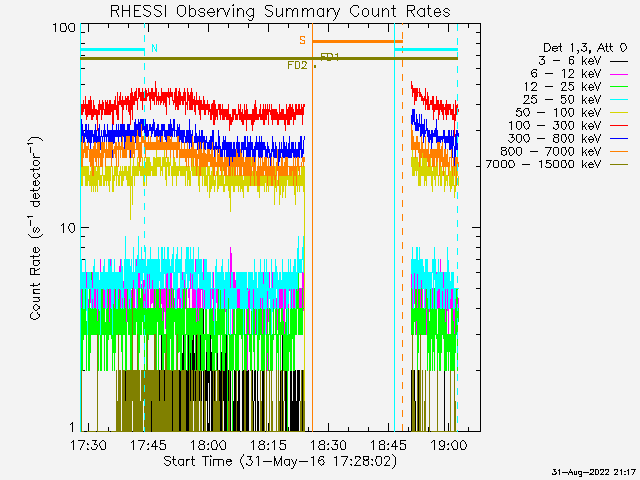The width and height of the screenshot is (640, 480).
Task: Click the orange 'S' marker label
Action: (x=302, y=40)
